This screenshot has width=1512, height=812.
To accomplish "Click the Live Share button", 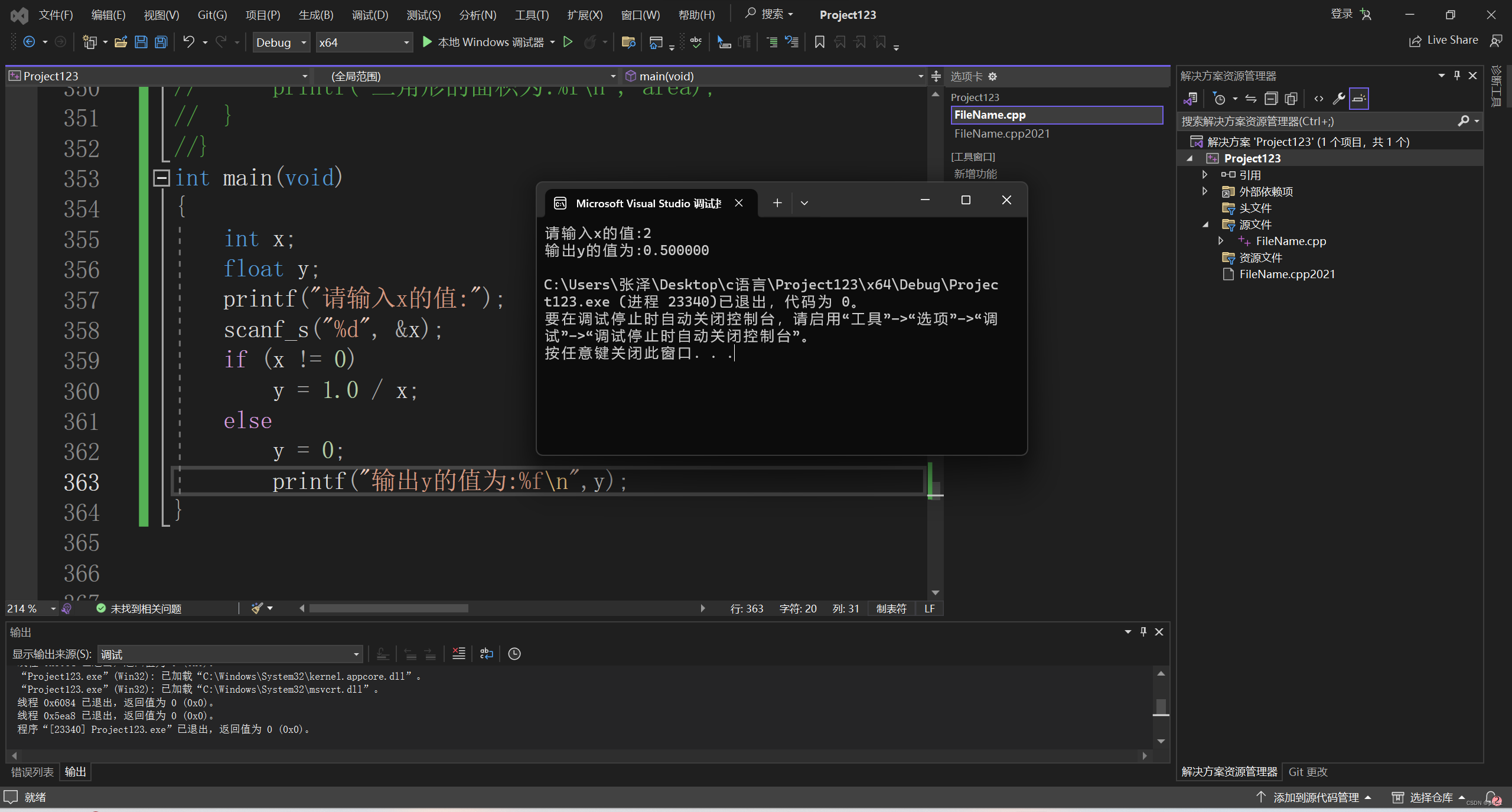I will click(1443, 40).
